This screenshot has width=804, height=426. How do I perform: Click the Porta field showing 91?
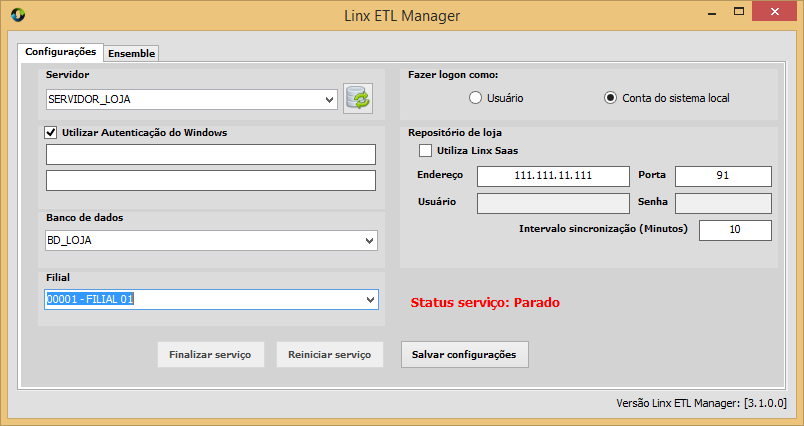(x=723, y=176)
